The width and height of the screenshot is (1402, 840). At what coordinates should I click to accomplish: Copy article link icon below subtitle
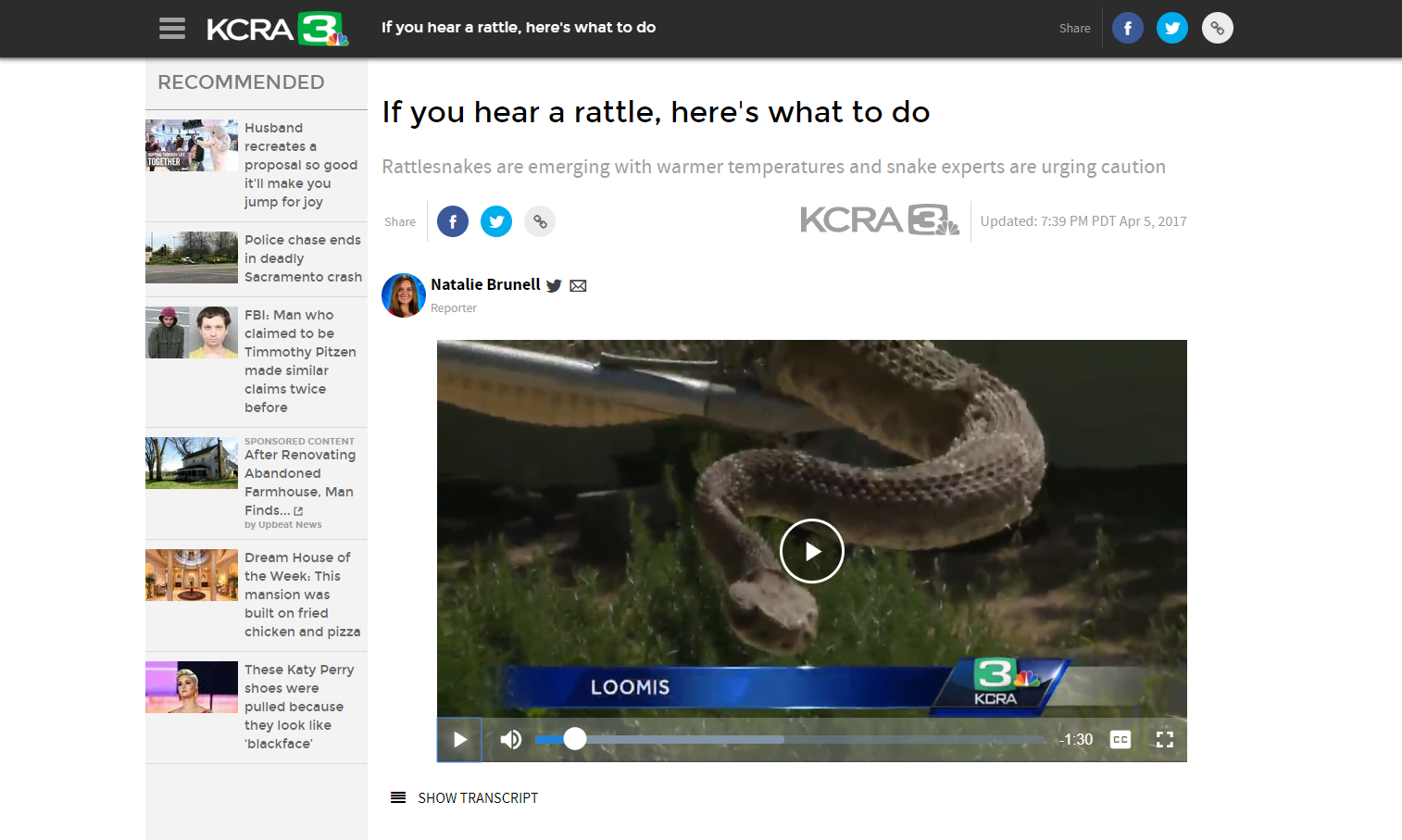pyautogui.click(x=540, y=221)
